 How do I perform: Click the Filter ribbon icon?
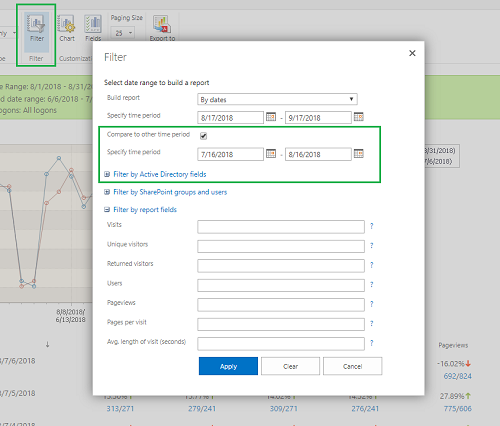[36, 29]
